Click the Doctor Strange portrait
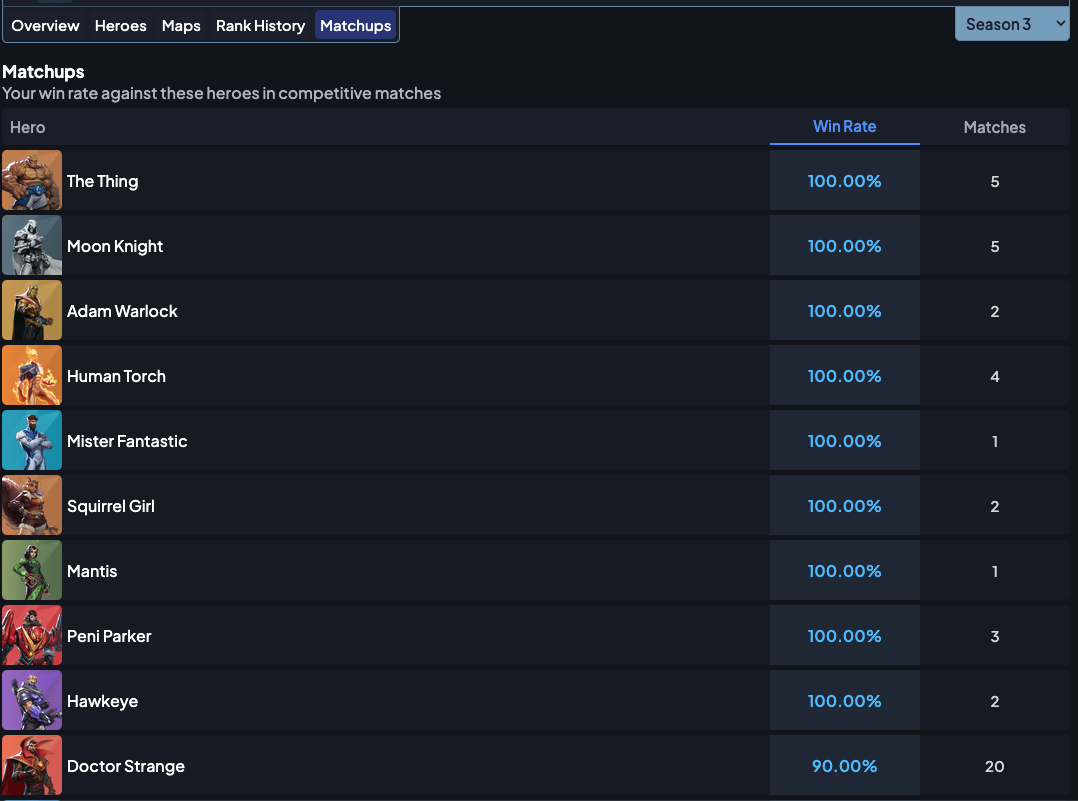 (32, 765)
